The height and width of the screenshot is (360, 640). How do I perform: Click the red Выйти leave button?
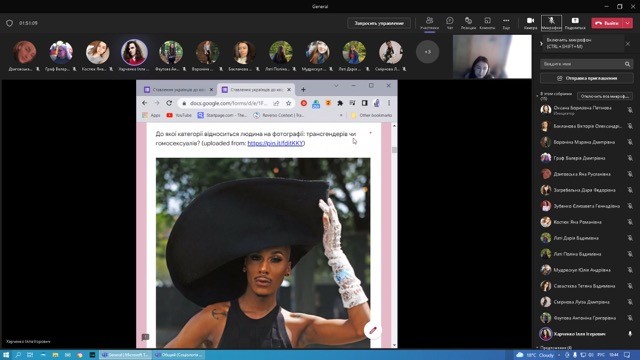click(607, 23)
